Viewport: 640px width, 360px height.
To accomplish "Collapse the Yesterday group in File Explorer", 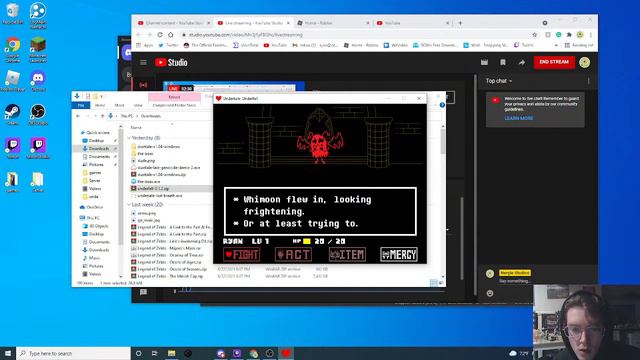I will click(129, 138).
